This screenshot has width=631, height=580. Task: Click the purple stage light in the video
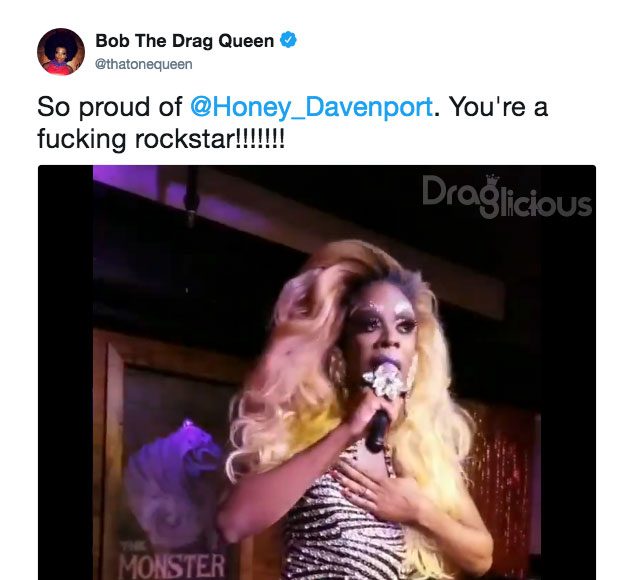pos(125,179)
